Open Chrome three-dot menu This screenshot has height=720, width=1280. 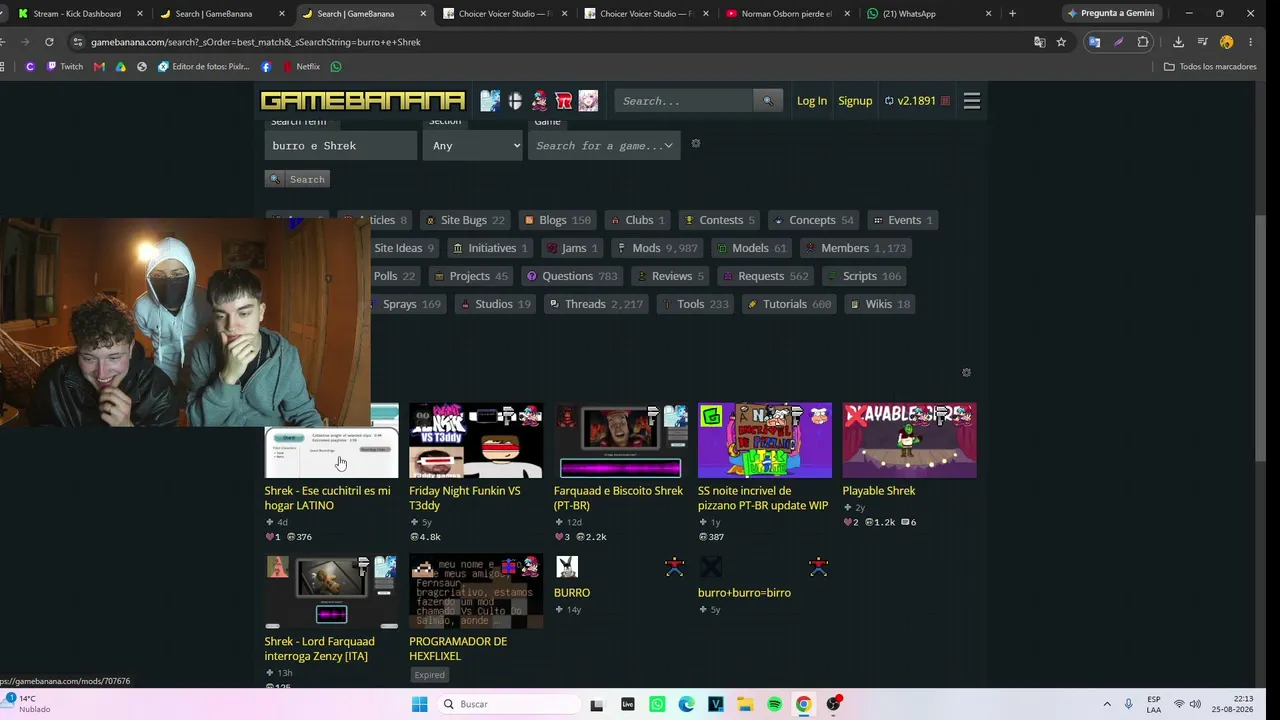pos(1250,42)
